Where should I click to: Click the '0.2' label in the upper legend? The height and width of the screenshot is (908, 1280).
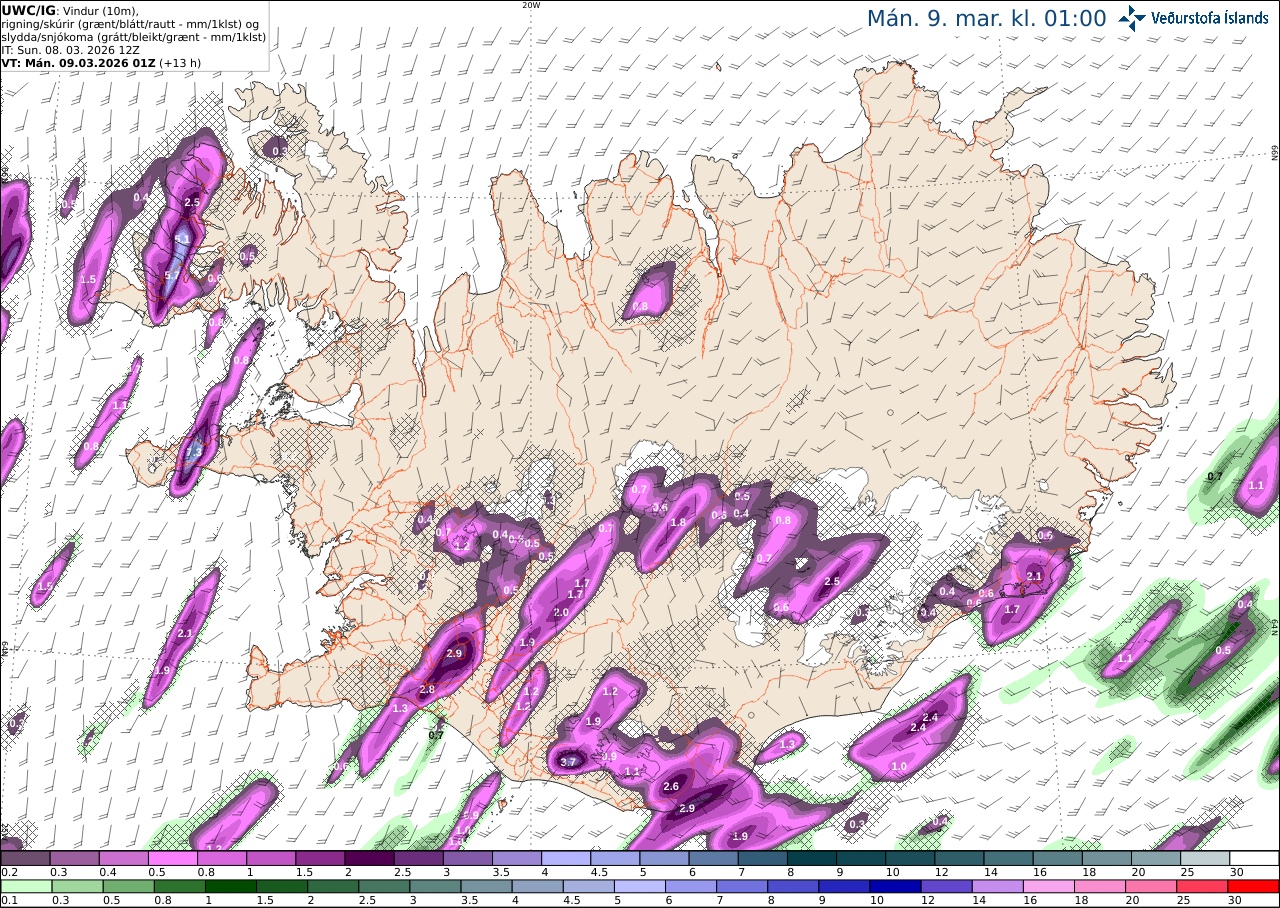point(9,872)
